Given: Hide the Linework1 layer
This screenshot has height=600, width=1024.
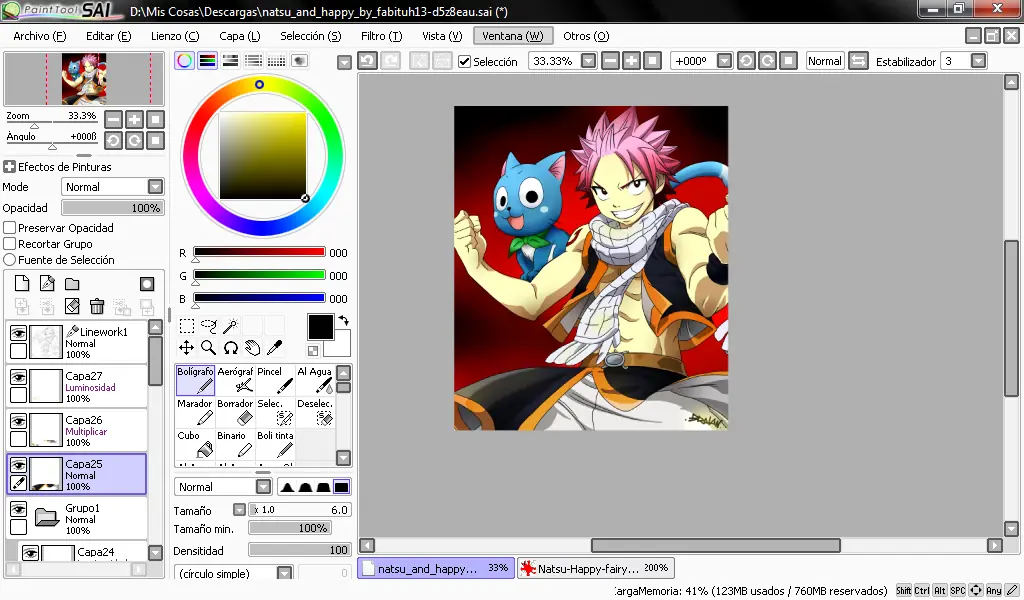Looking at the screenshot, I should (x=18, y=334).
